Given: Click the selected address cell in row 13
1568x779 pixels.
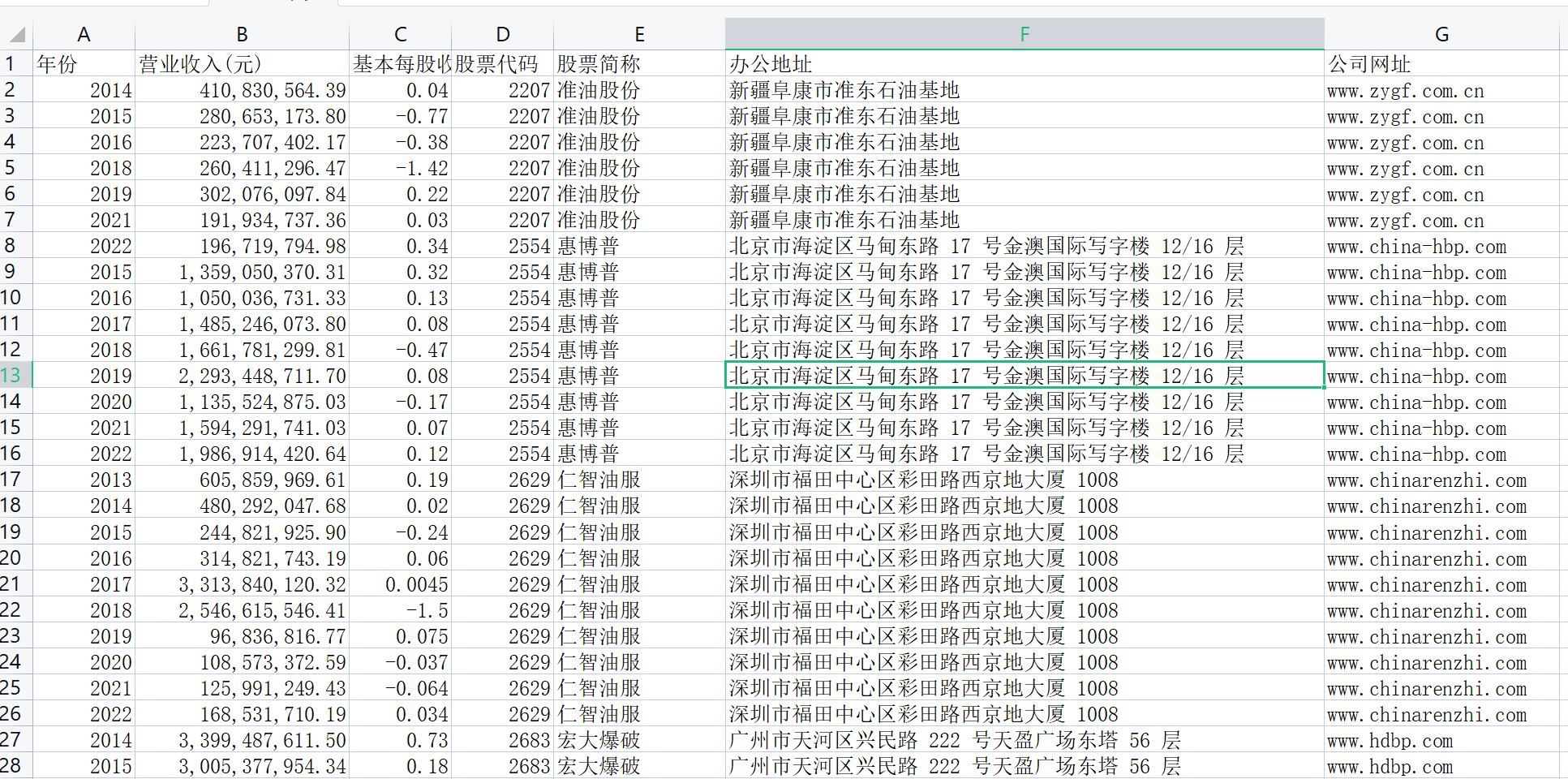Looking at the screenshot, I should click(1025, 376).
